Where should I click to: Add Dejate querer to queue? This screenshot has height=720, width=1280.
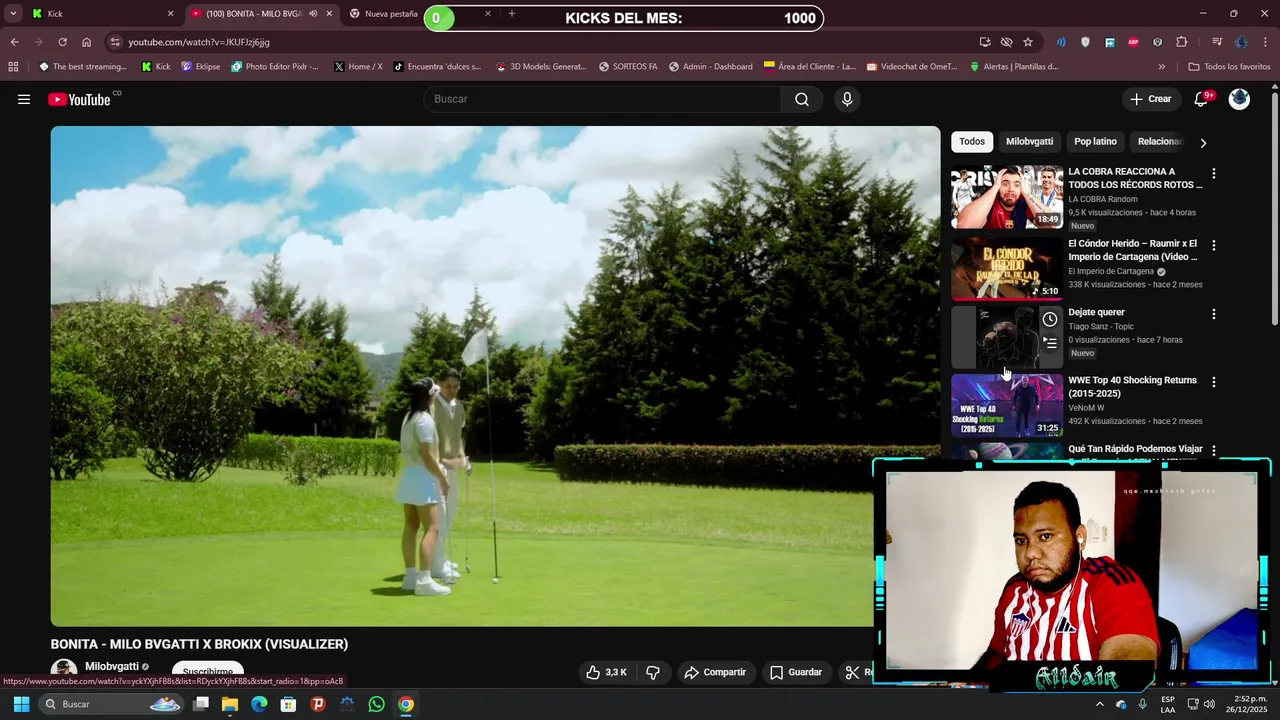click(x=1050, y=343)
